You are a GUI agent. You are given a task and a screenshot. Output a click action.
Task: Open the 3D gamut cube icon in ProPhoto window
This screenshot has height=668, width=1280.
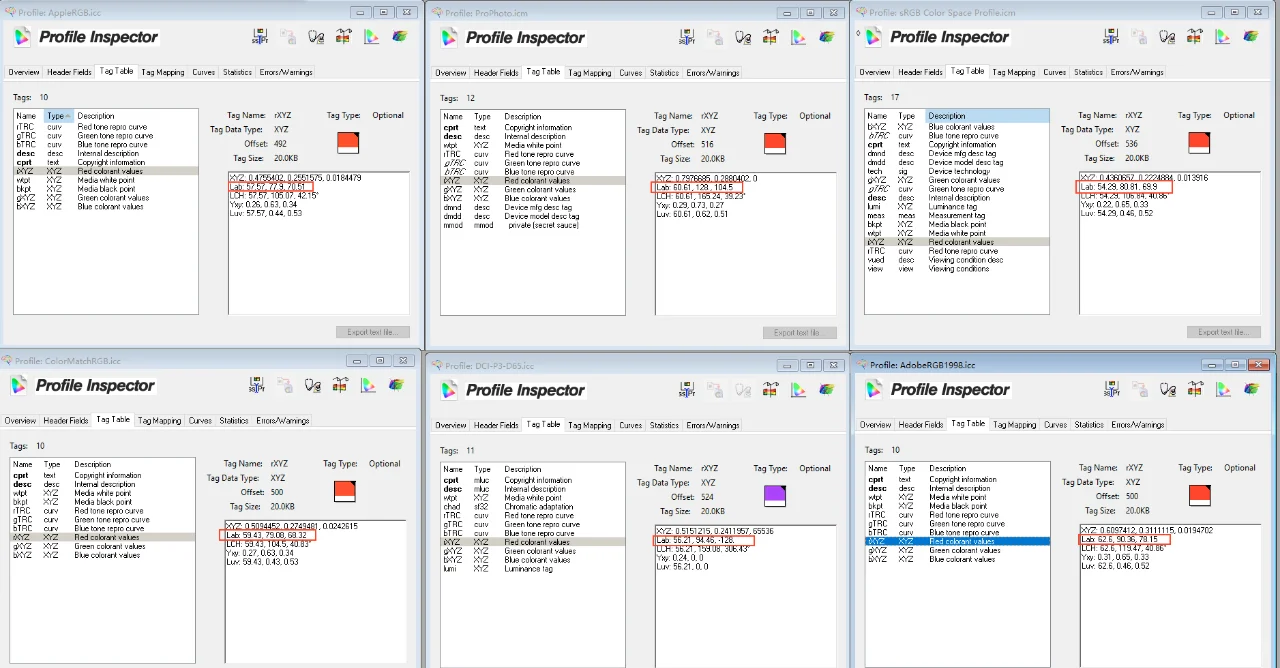pyautogui.click(x=827, y=37)
